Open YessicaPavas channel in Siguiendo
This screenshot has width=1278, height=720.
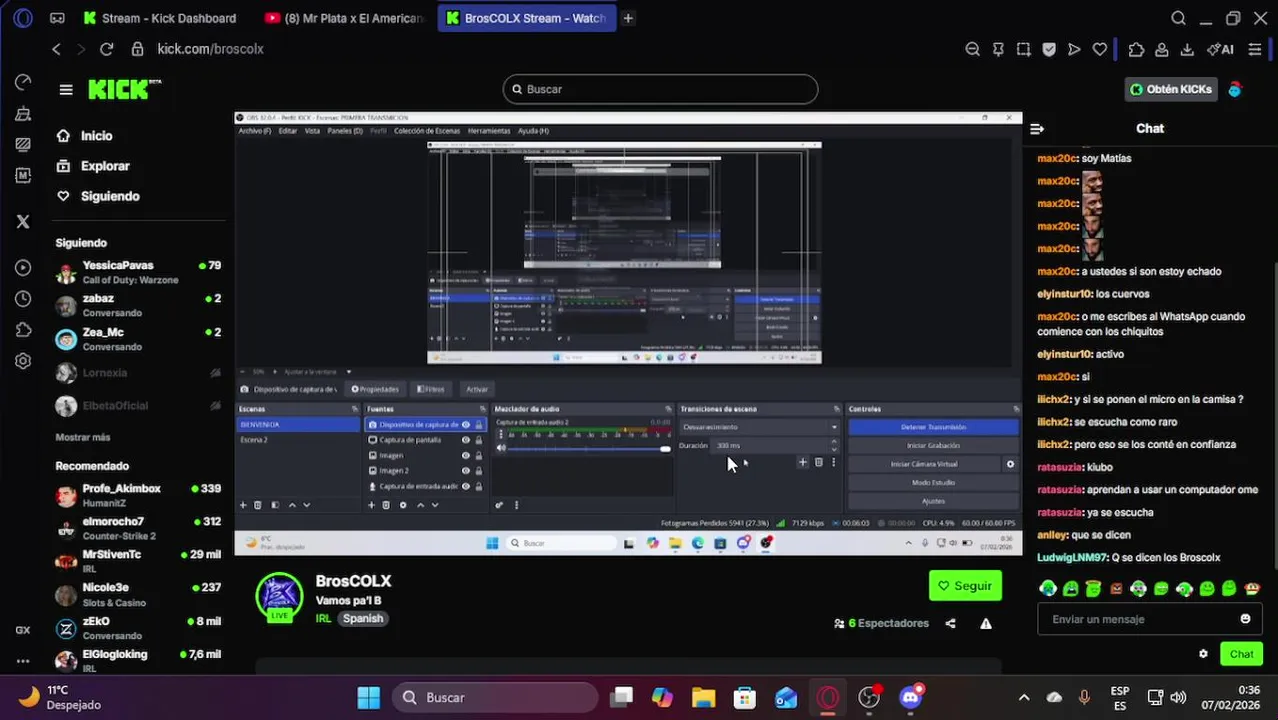138,272
